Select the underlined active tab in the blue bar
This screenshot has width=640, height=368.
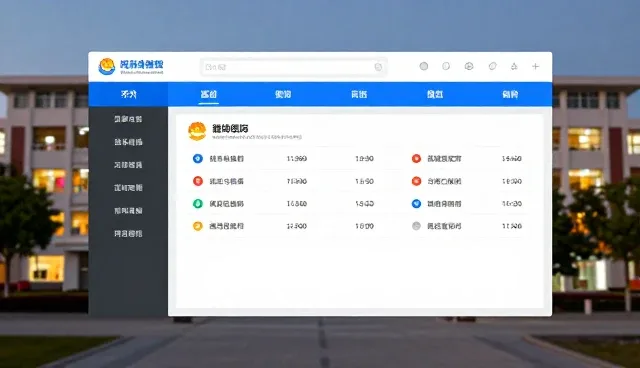coord(209,94)
